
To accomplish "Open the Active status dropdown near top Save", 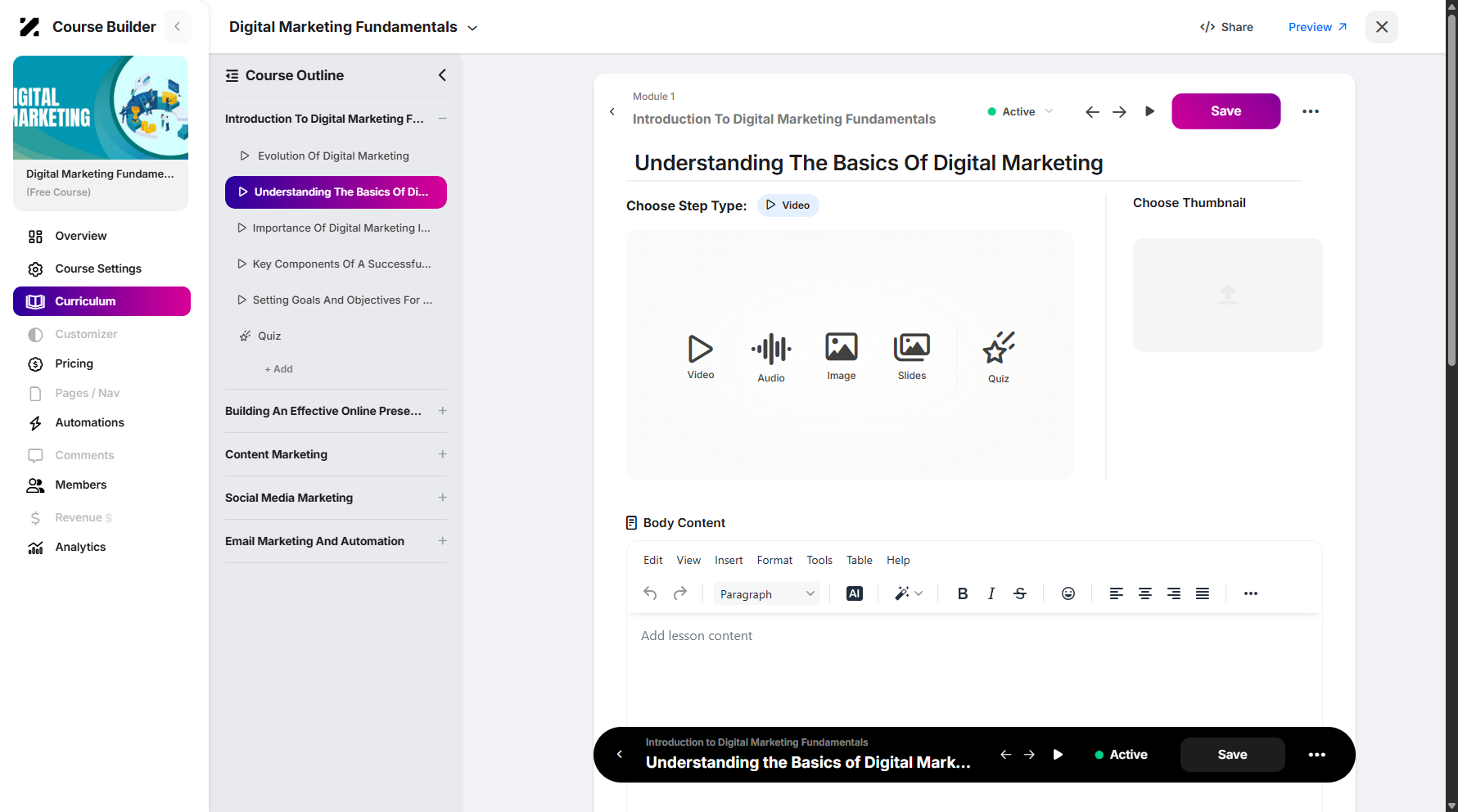I will (x=1020, y=111).
